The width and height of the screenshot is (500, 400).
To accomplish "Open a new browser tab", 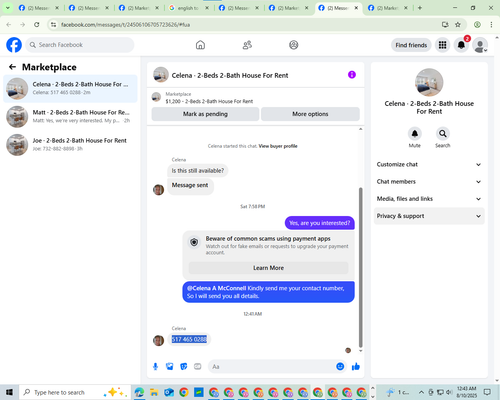I will click(x=420, y=8).
